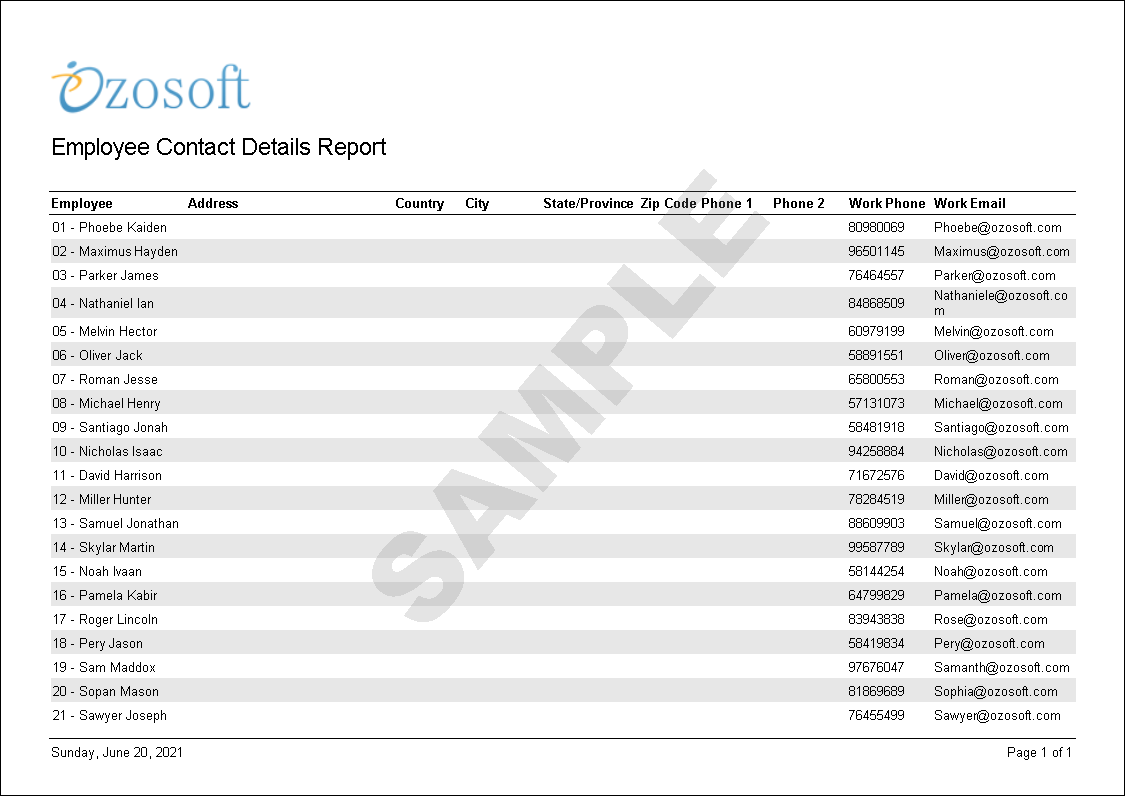Click work phone 57131073

[x=876, y=403]
